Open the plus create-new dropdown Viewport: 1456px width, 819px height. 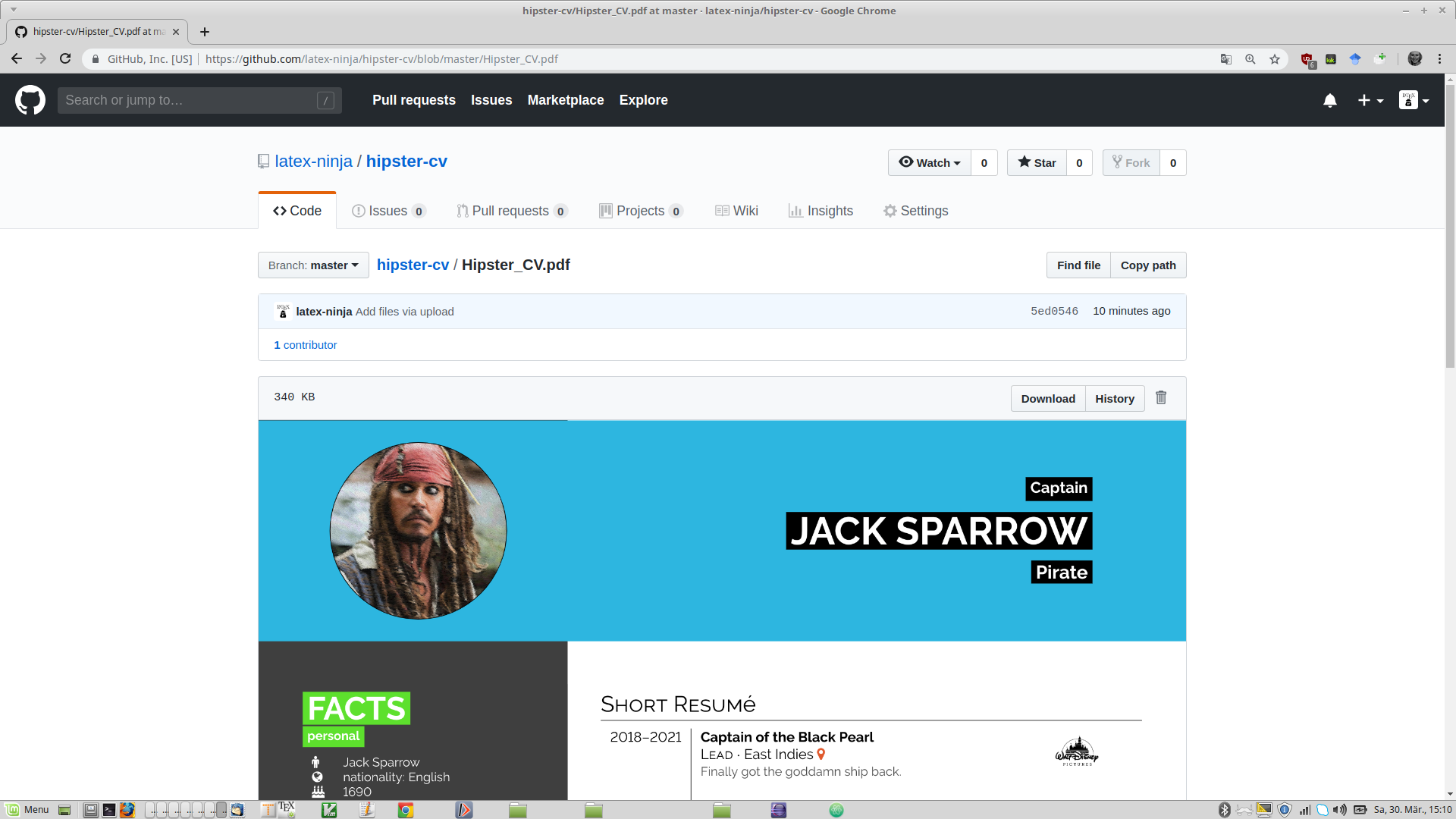click(1370, 100)
